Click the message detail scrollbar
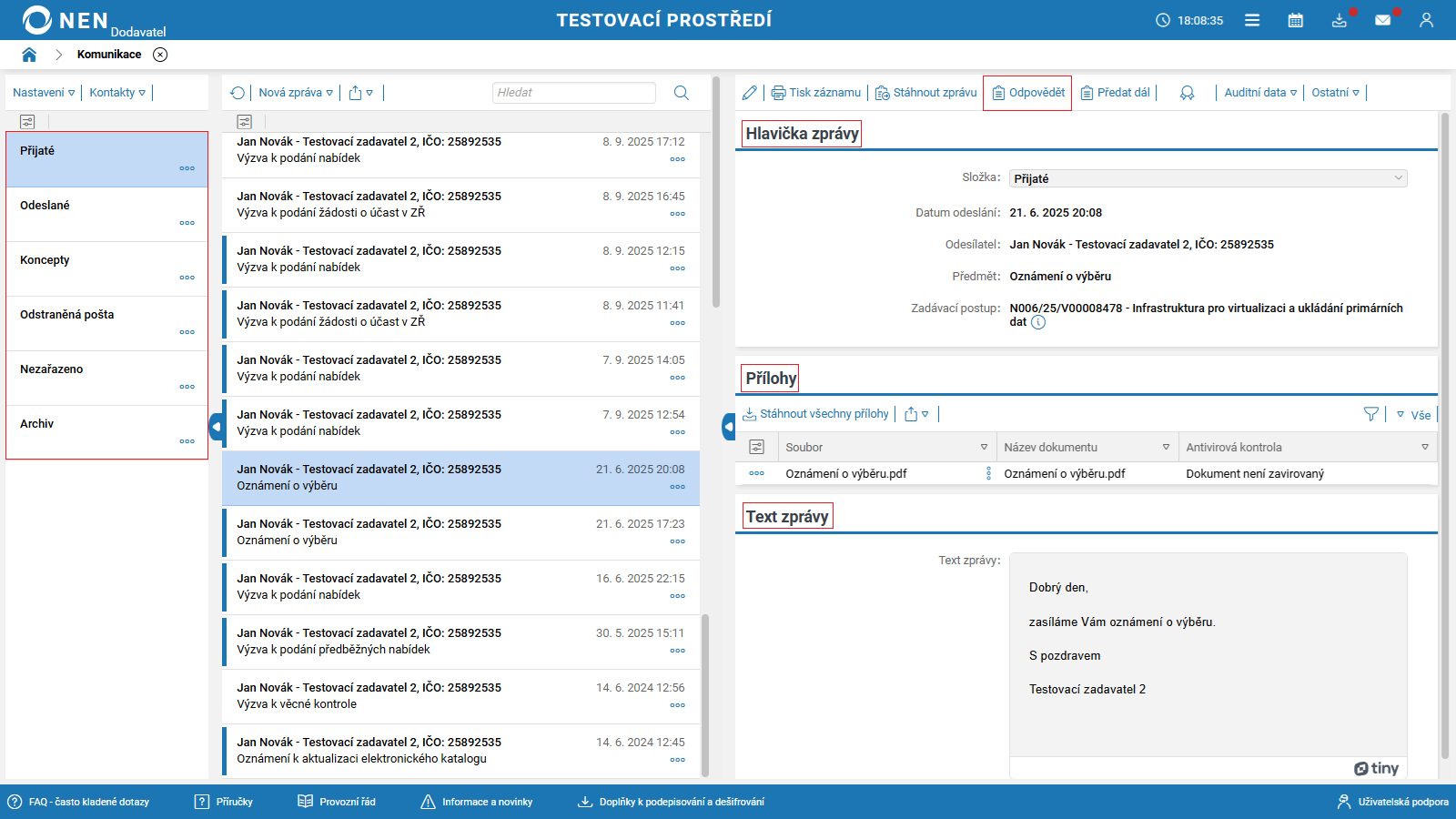 click(x=1445, y=436)
